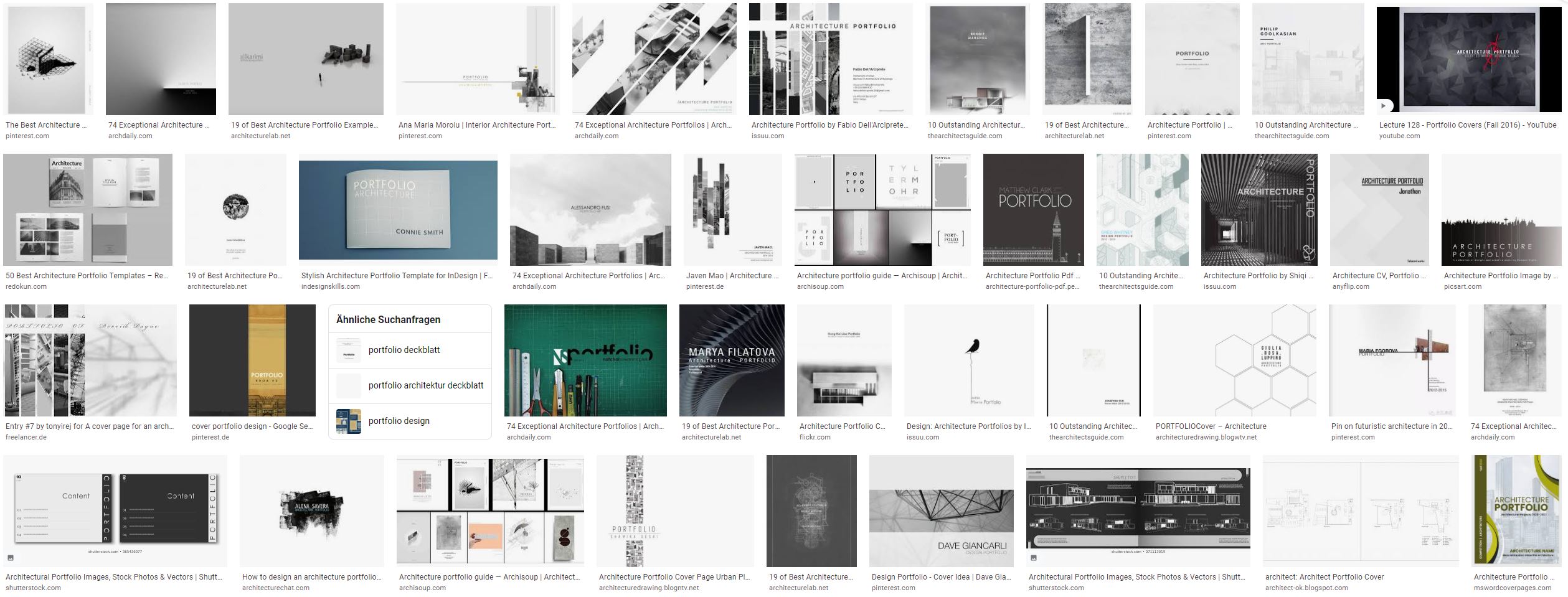Screen dimensions: 1568x597
Task: Click the 'architecturechat.com' source label
Action: point(276,588)
